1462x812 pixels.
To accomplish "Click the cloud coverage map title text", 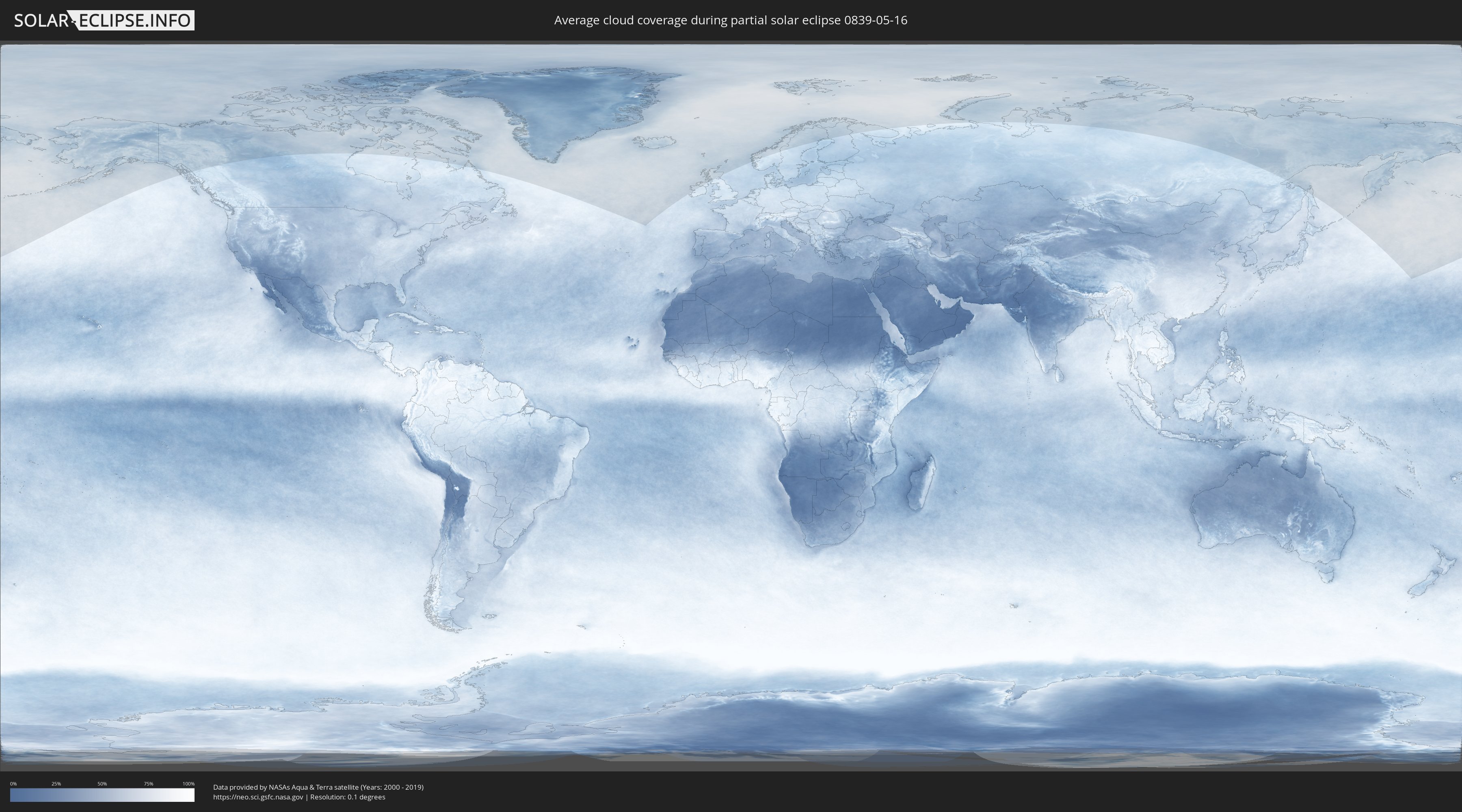I will click(x=731, y=20).
